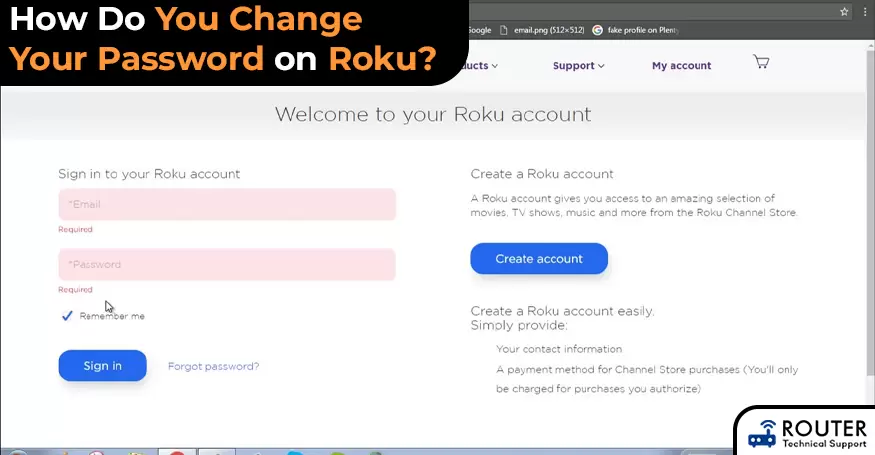875x455 pixels.
Task: Focus the Password input field
Action: tap(227, 265)
